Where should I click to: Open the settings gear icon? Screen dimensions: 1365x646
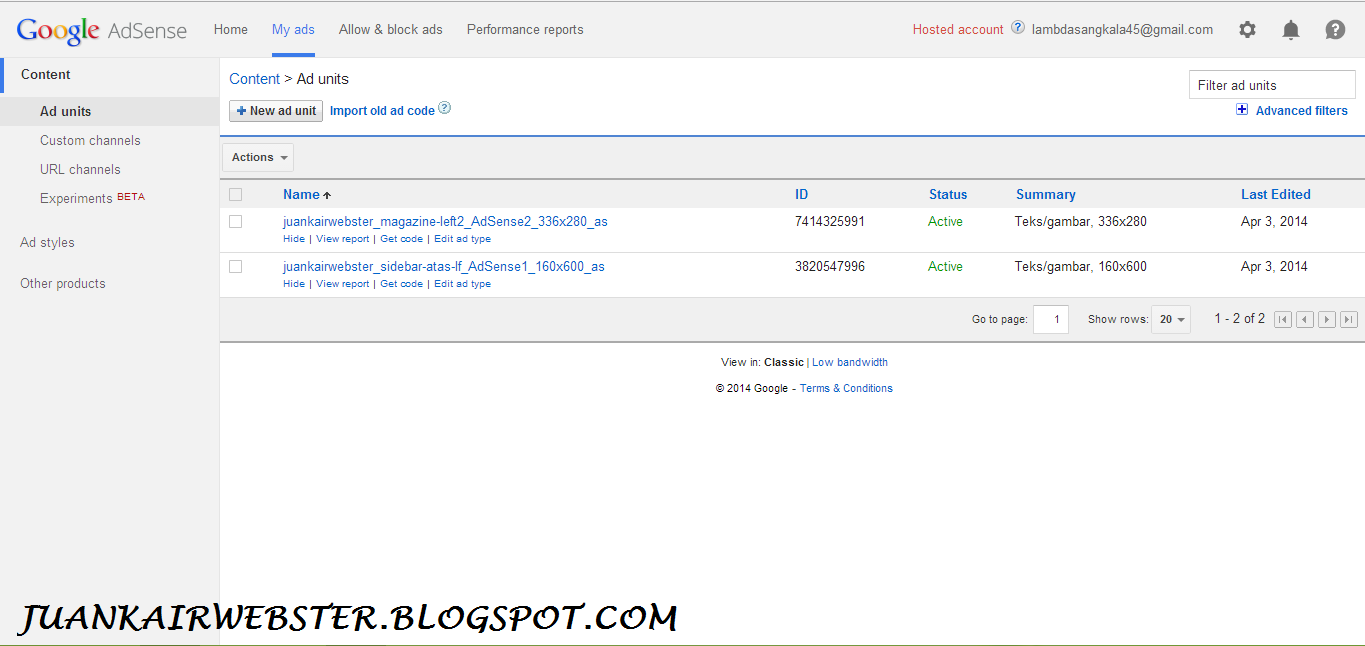[1247, 30]
